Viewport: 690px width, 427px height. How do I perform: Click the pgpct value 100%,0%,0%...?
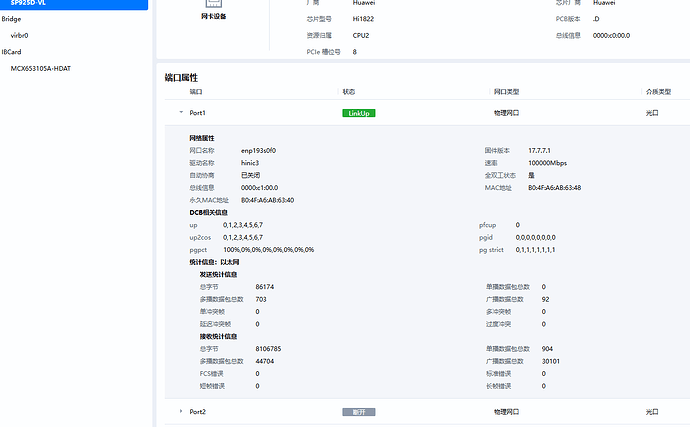(268, 250)
